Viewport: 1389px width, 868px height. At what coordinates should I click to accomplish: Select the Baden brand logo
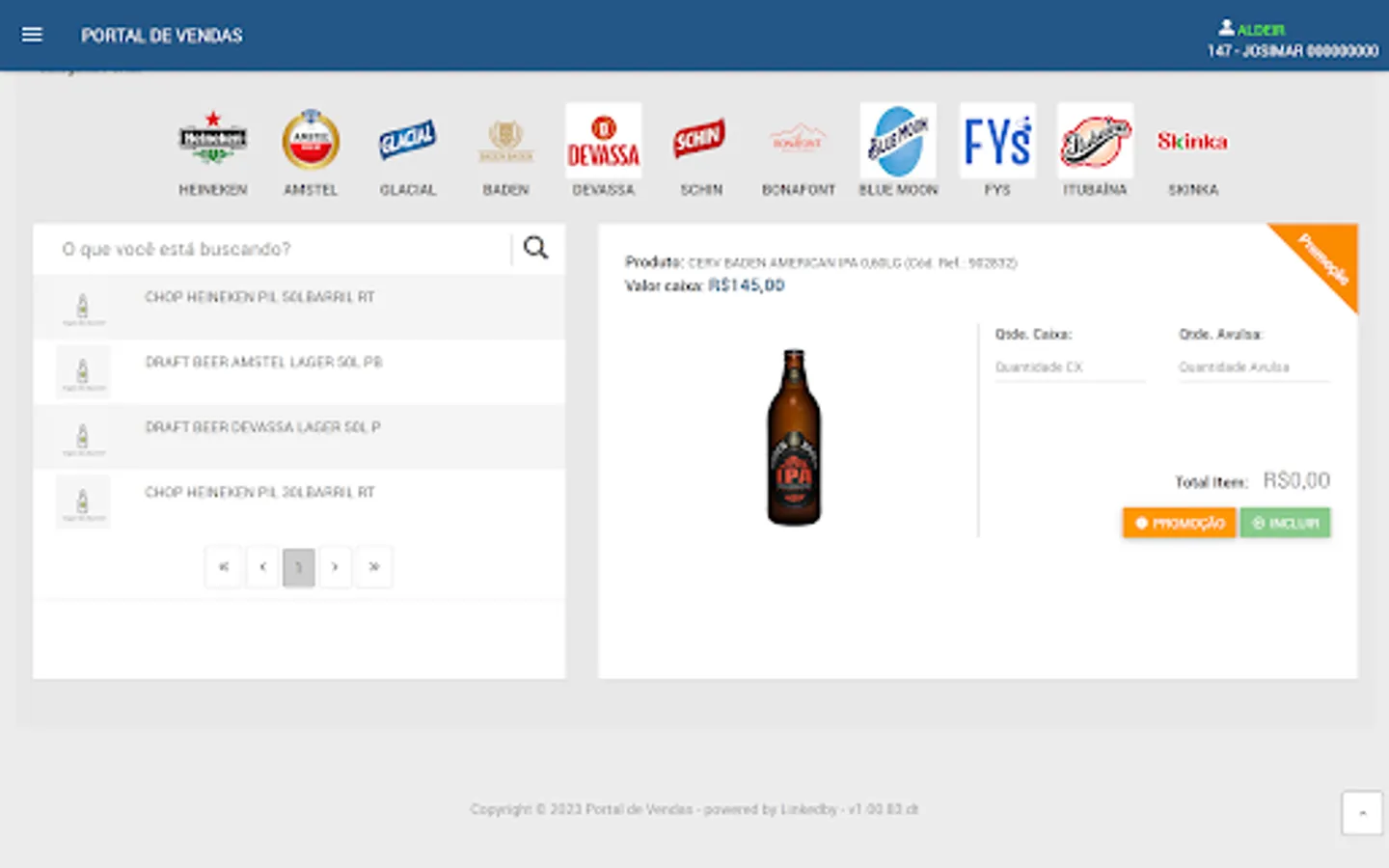coord(505,141)
